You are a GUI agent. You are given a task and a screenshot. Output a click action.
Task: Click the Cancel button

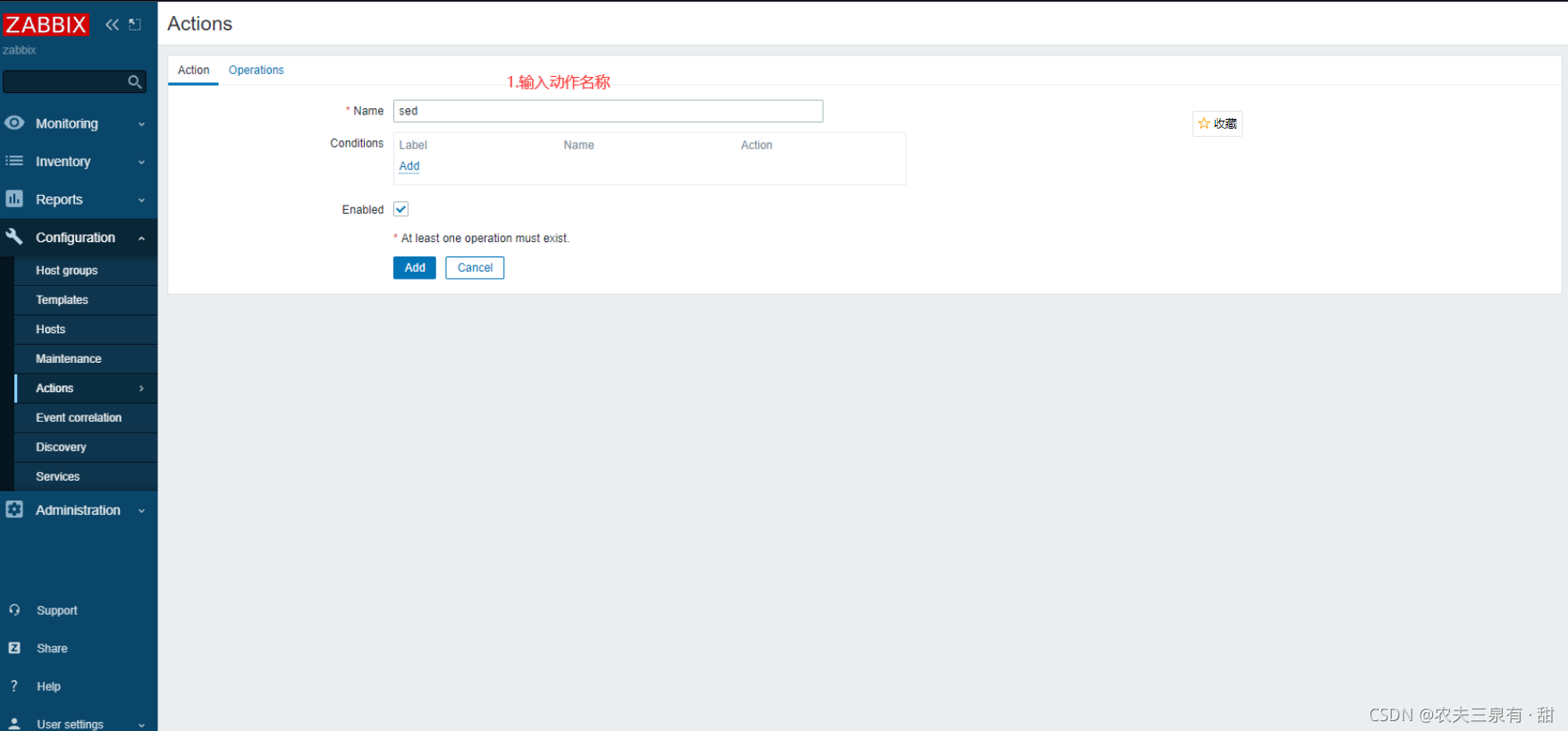click(x=475, y=267)
